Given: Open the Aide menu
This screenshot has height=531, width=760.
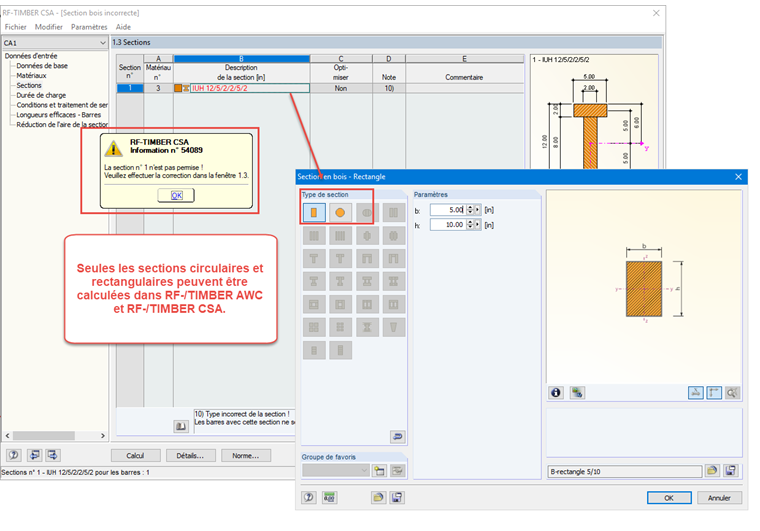Looking at the screenshot, I should click(123, 27).
